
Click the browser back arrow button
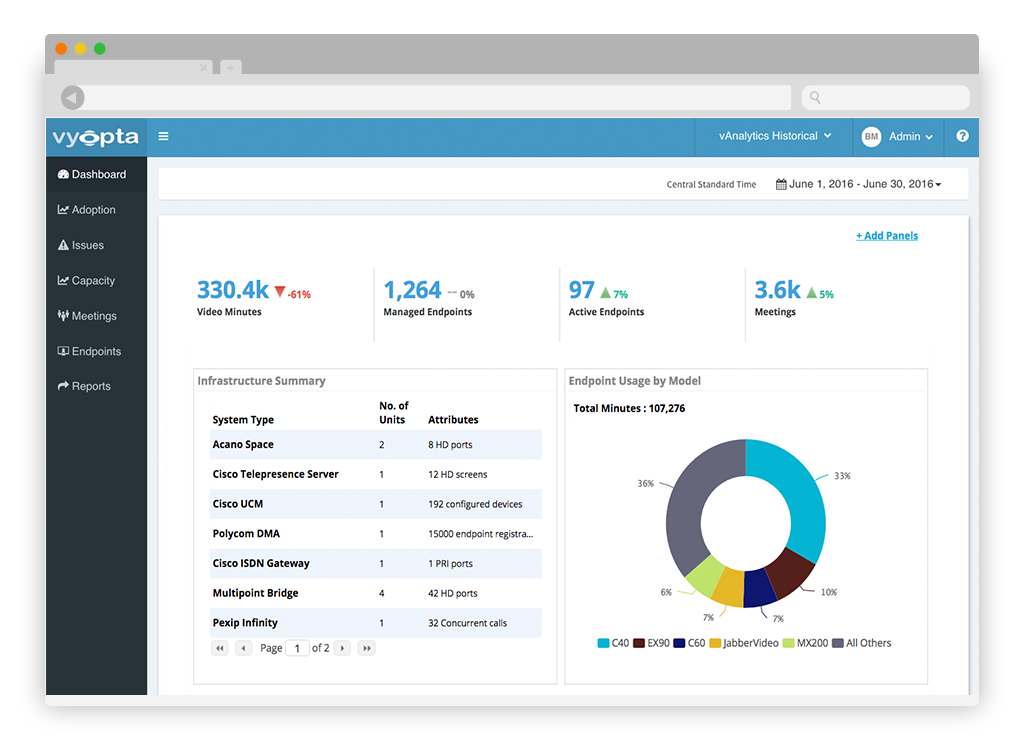click(x=72, y=97)
